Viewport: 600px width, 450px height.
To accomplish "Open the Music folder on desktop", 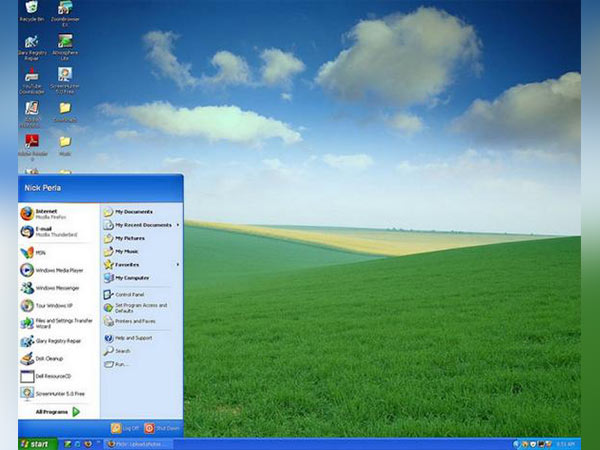I will [x=65, y=146].
